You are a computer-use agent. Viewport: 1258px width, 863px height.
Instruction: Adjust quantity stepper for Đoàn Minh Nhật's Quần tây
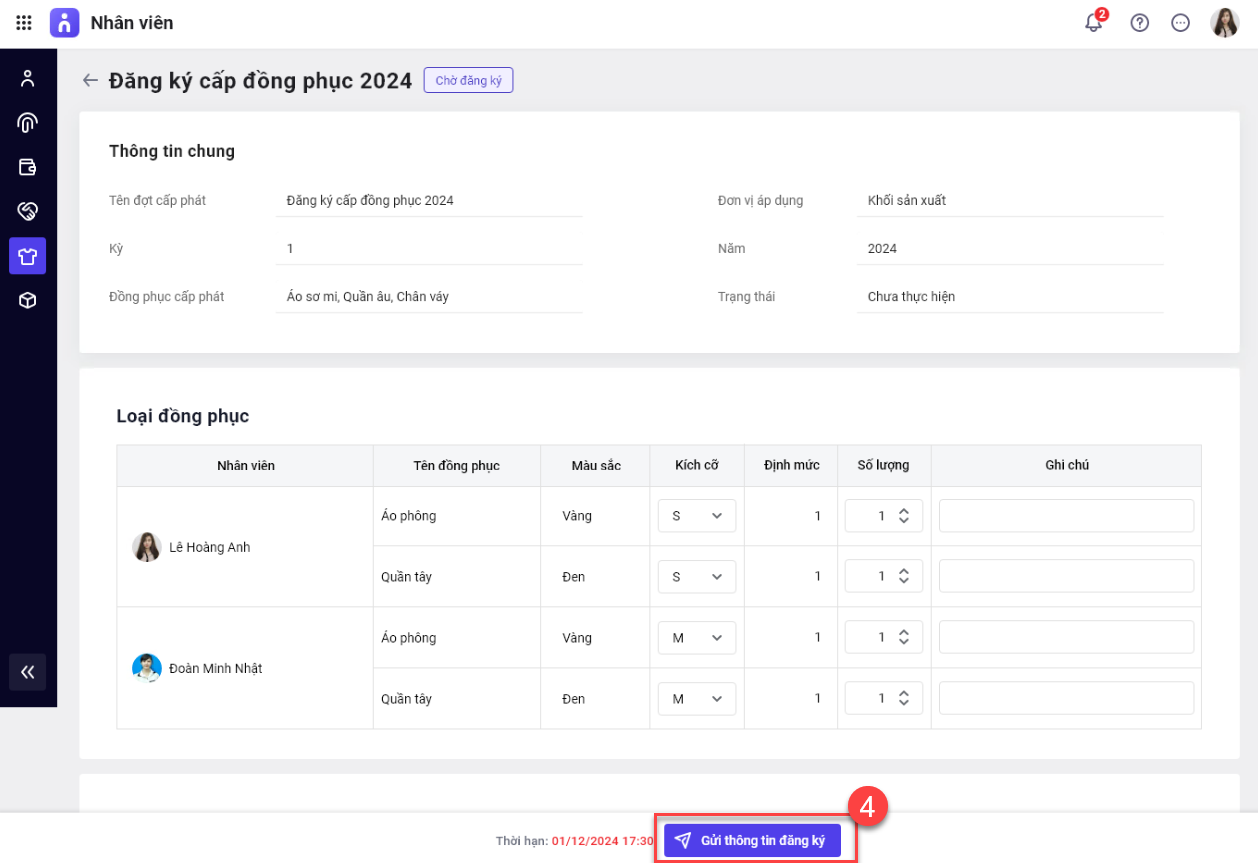[903, 699]
